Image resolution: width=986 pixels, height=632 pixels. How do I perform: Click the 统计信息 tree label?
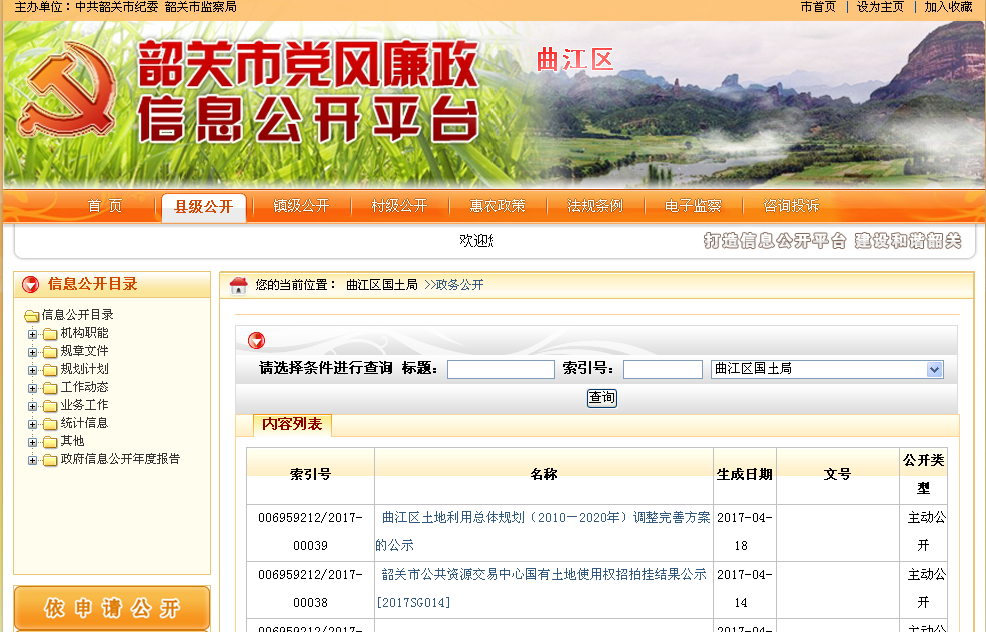[x=84, y=423]
